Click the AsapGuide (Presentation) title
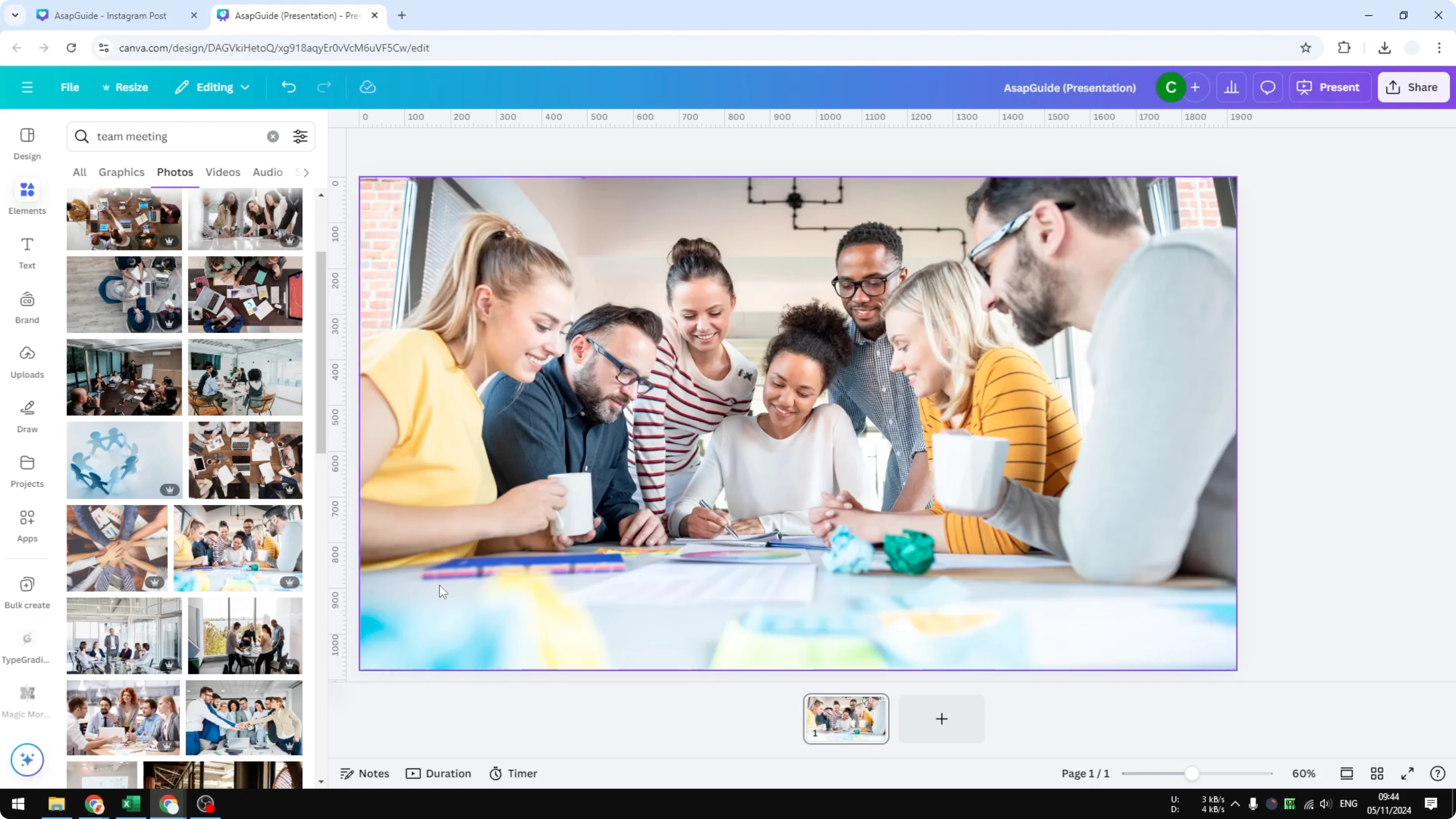This screenshot has height=819, width=1456. pos(1069,87)
